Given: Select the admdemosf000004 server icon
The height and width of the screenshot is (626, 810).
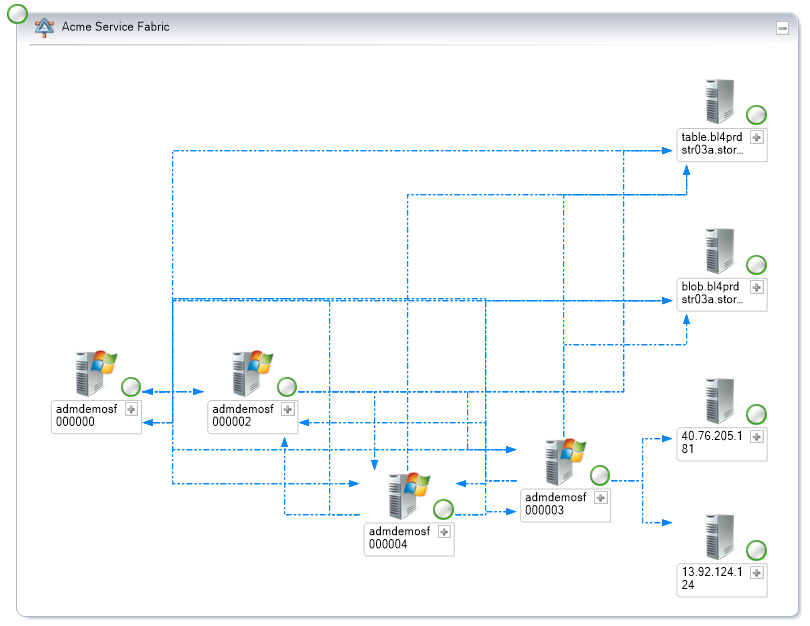Looking at the screenshot, I should tap(406, 493).
